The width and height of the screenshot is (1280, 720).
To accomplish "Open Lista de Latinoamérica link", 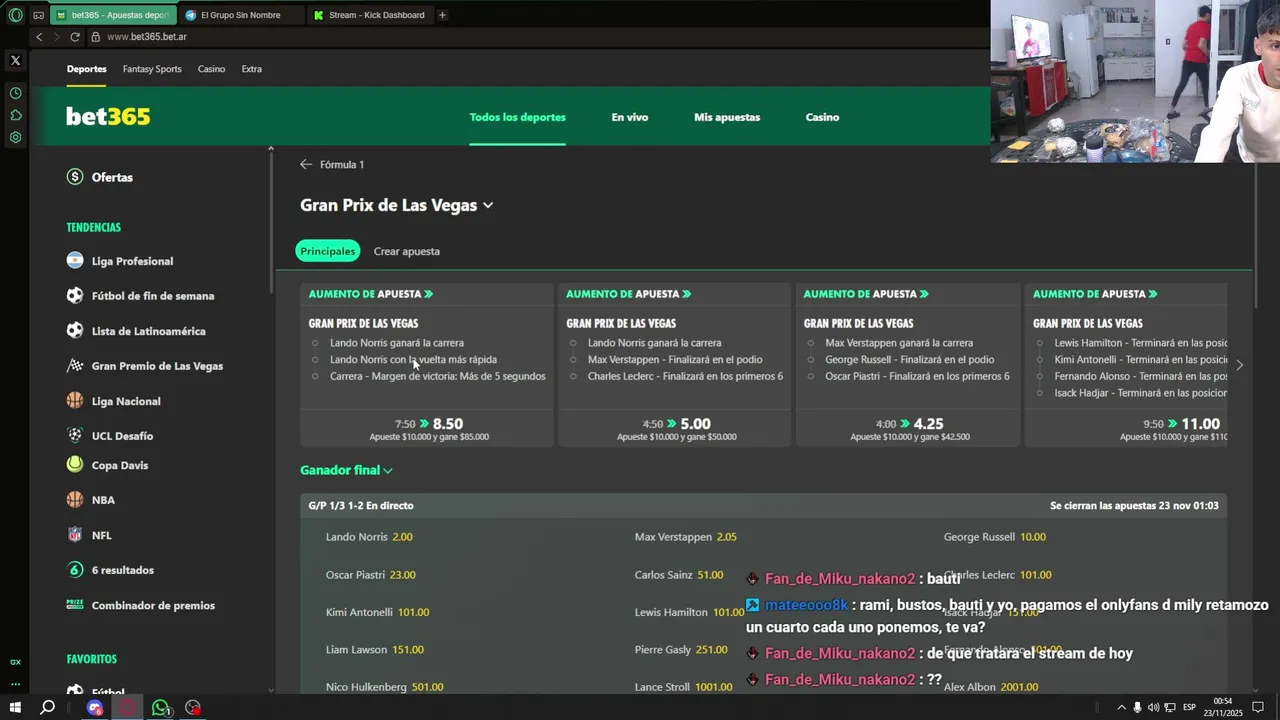I will coord(148,331).
